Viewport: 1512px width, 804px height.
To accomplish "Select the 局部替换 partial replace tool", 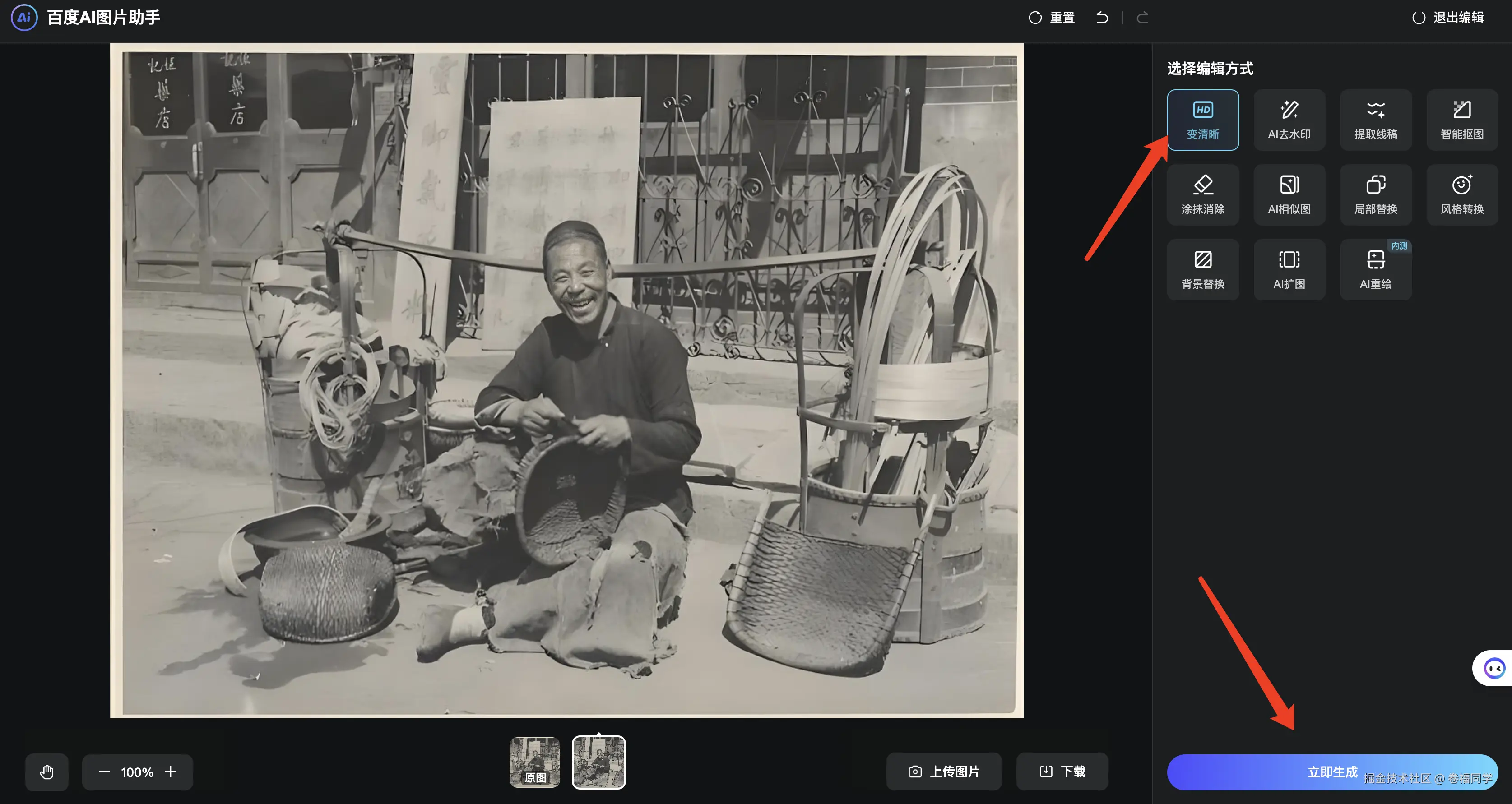I will click(x=1375, y=195).
